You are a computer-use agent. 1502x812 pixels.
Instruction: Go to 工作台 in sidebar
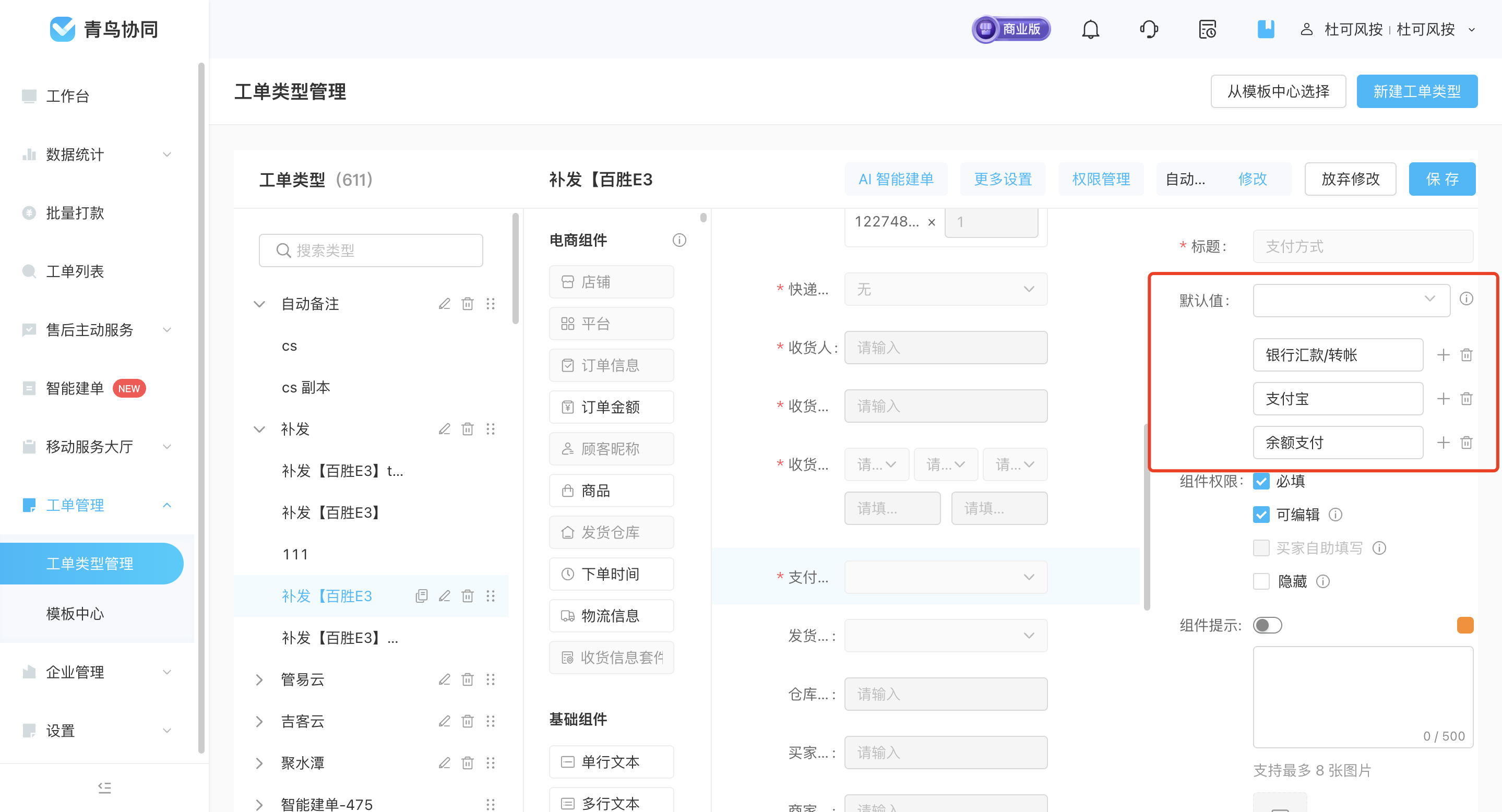pyautogui.click(x=68, y=95)
